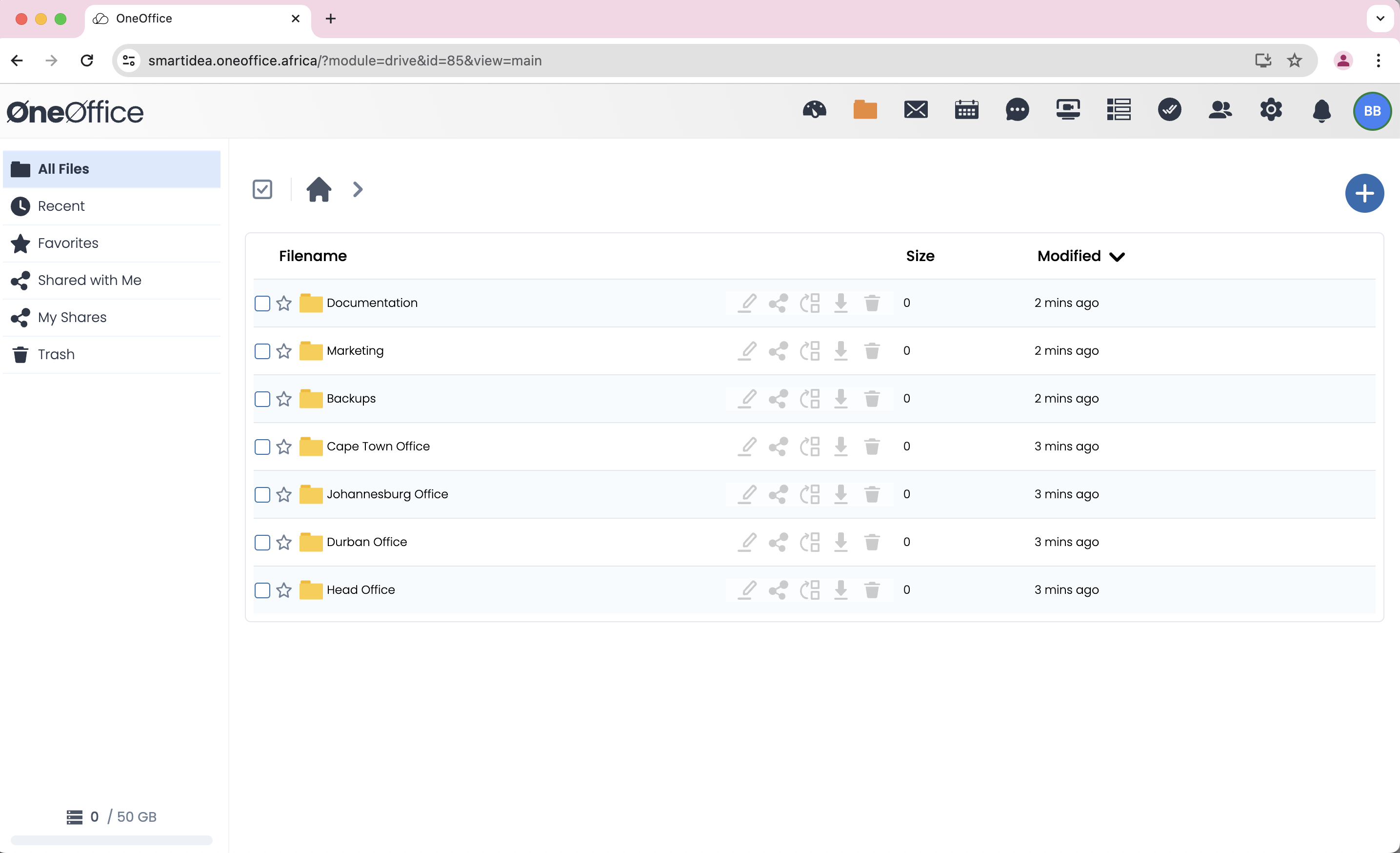Viewport: 1400px width, 853px height.
Task: Open the BB user avatar menu
Action: [x=1372, y=111]
